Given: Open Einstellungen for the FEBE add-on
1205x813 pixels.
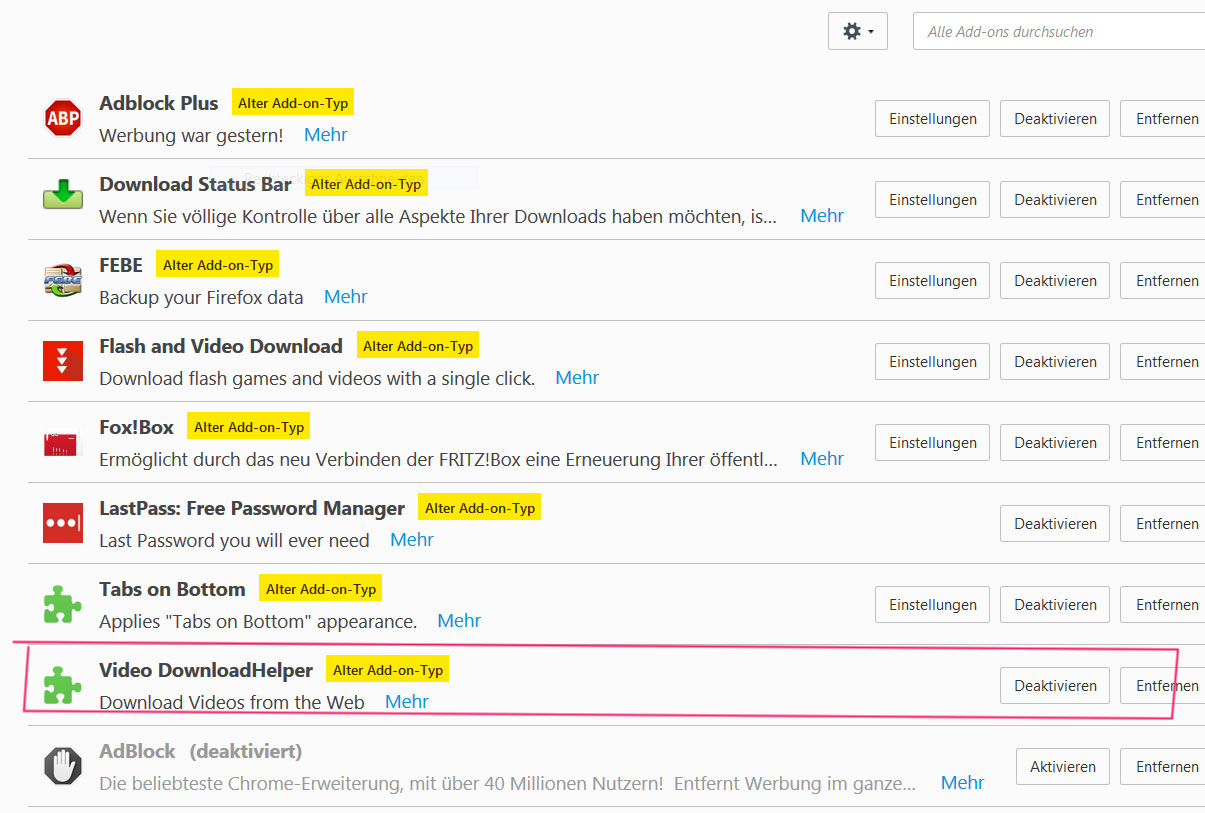Looking at the screenshot, I should coord(932,281).
